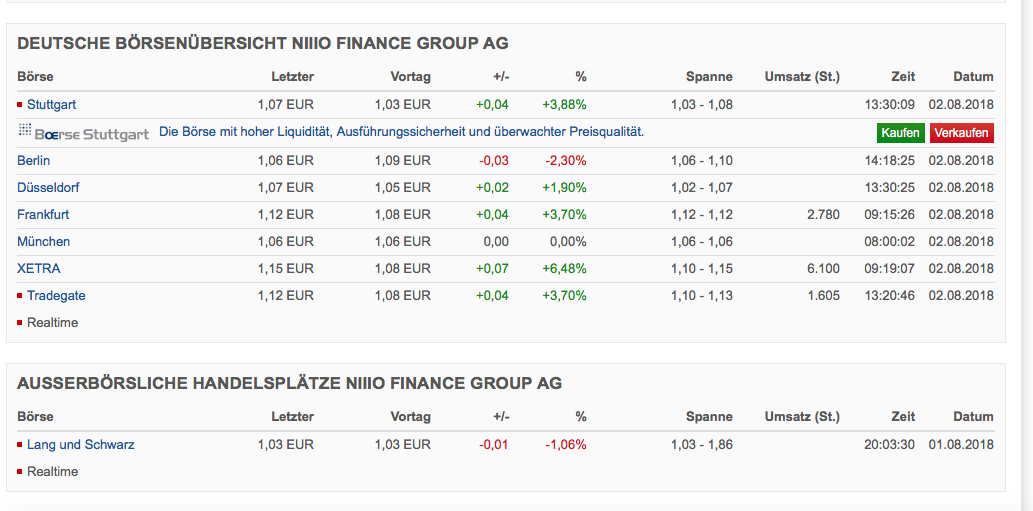Select the Tradegate exchange link
The width and height of the screenshot is (1033, 511).
click(56, 295)
